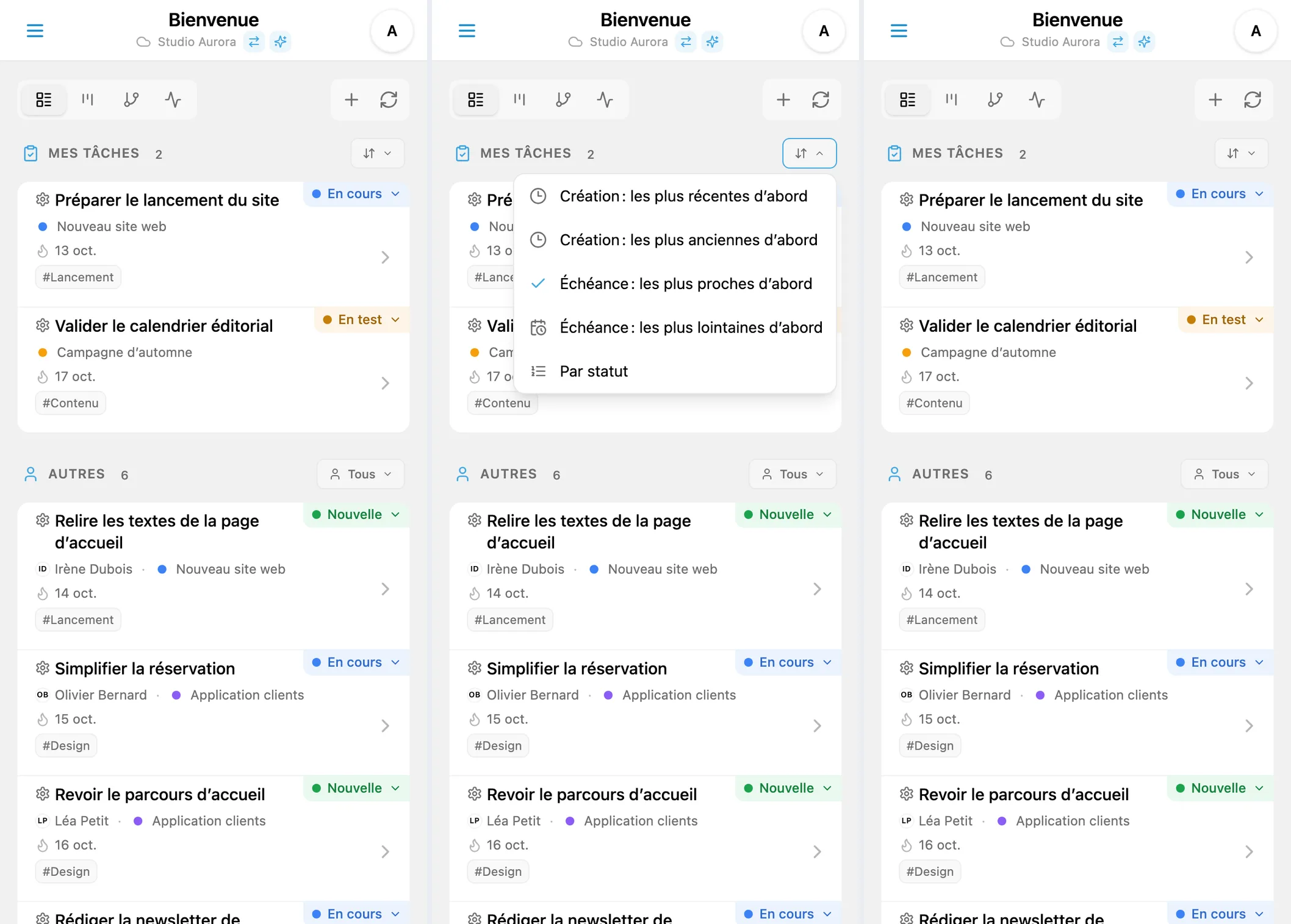Open Préparer le lancement du site chevron, left panel
1291x924 pixels.
click(x=385, y=257)
